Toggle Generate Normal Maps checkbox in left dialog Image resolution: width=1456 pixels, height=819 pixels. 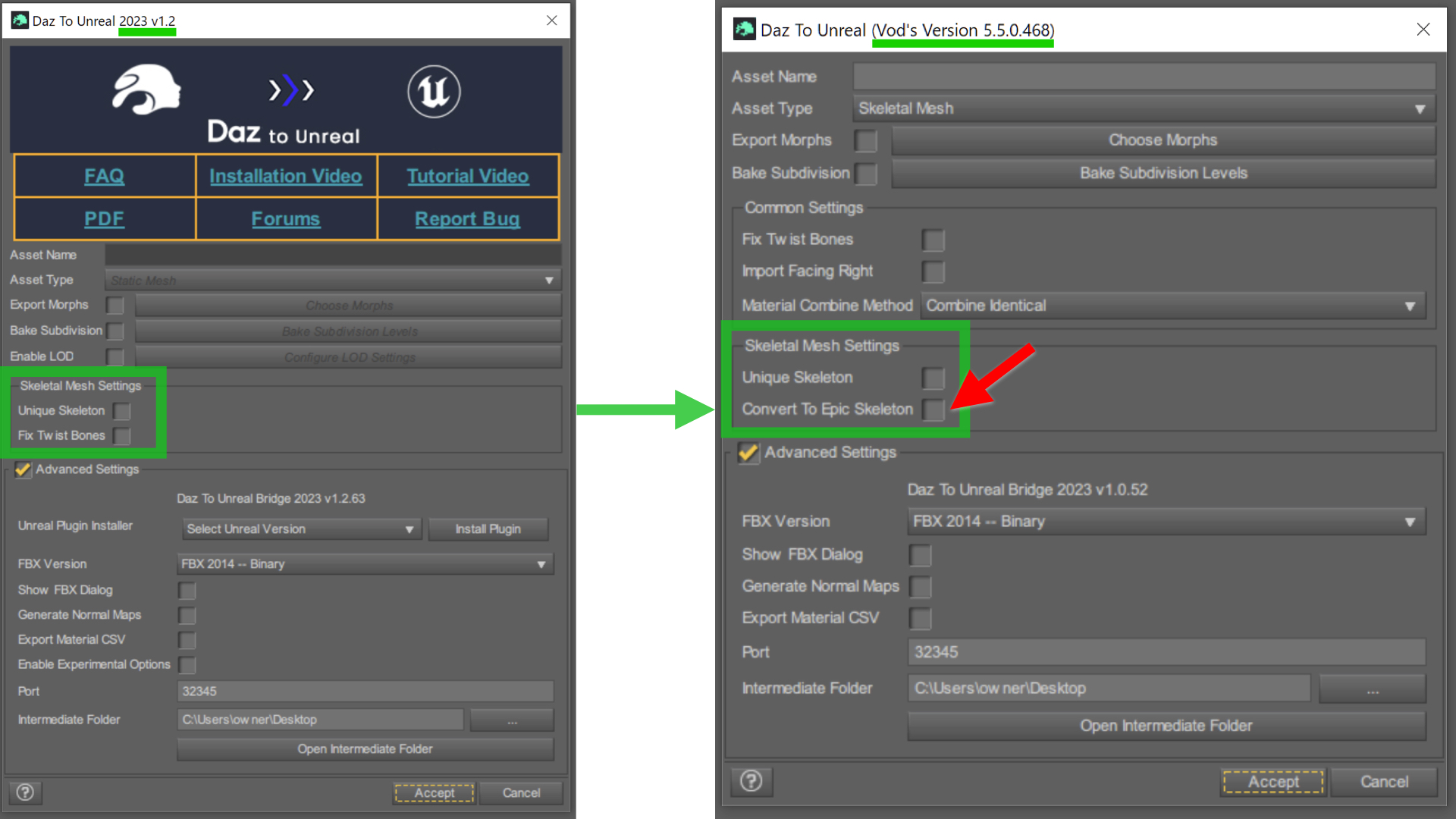click(x=187, y=615)
